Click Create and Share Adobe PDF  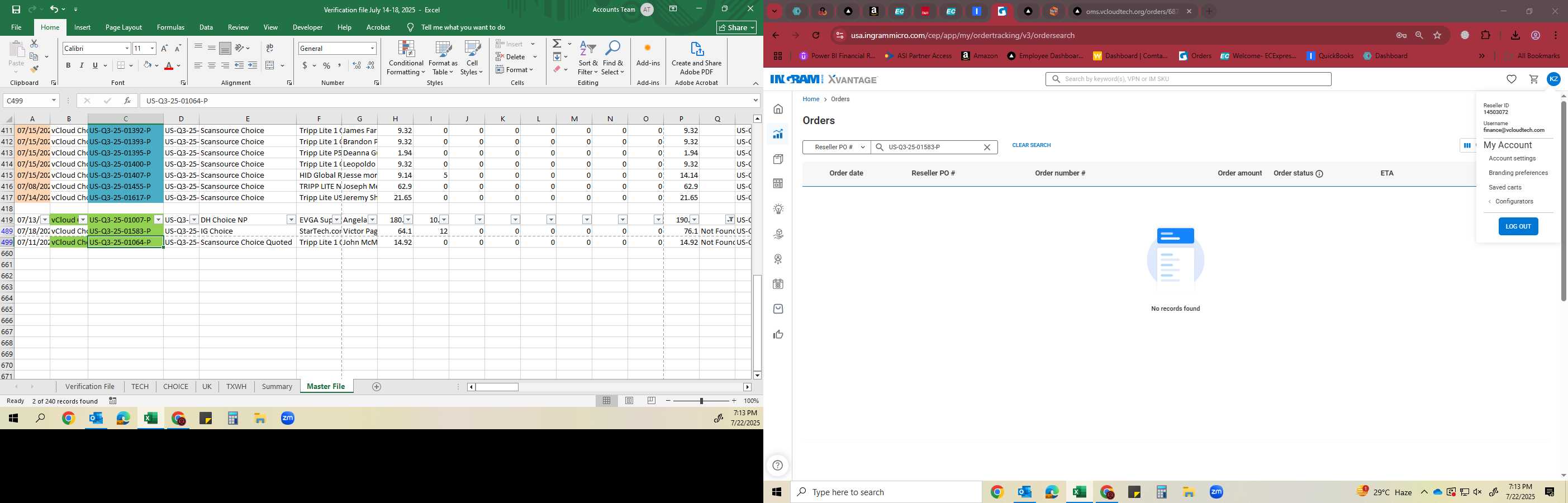tap(696, 59)
